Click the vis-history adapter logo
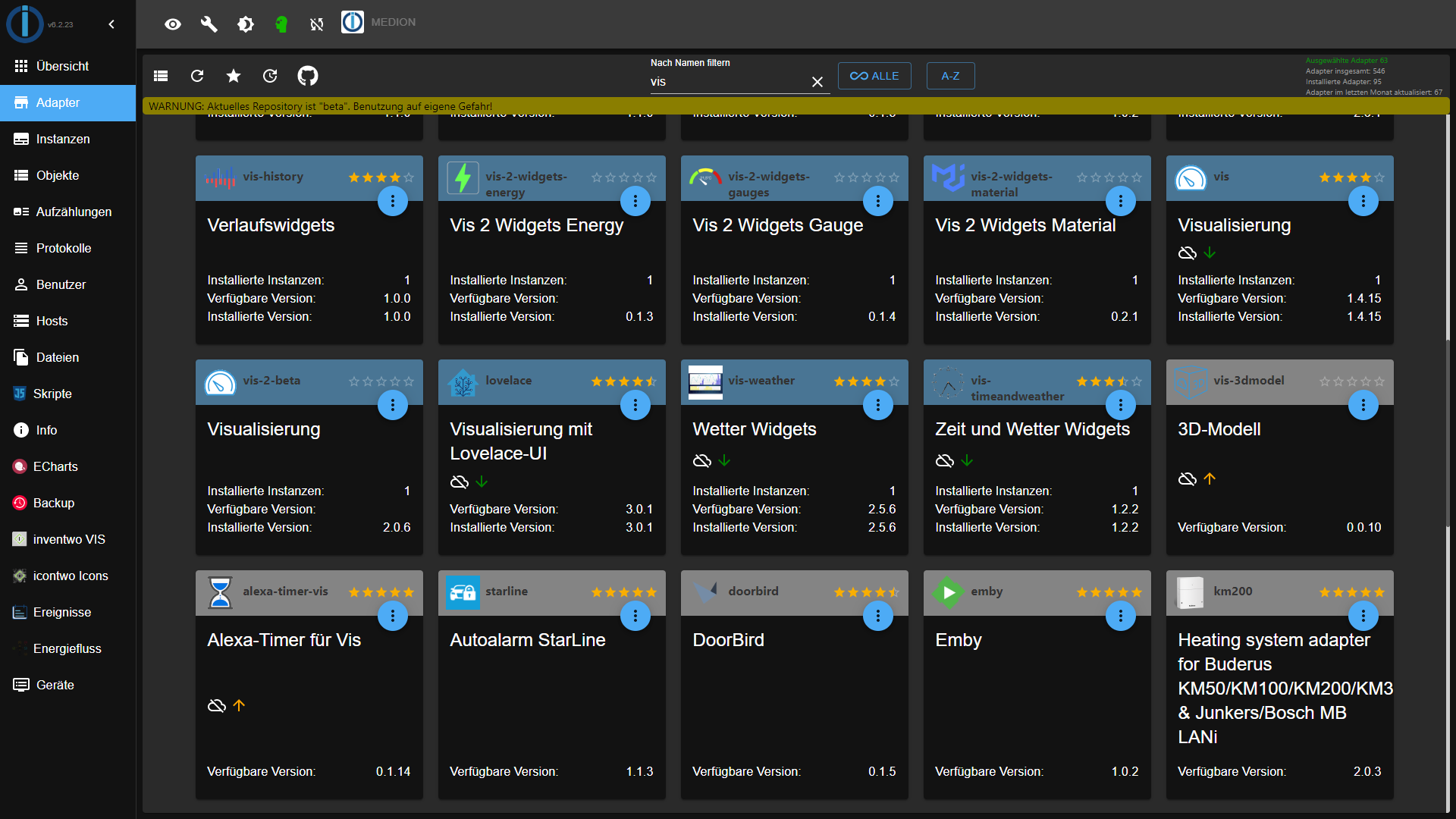This screenshot has width=1456, height=819. (220, 178)
